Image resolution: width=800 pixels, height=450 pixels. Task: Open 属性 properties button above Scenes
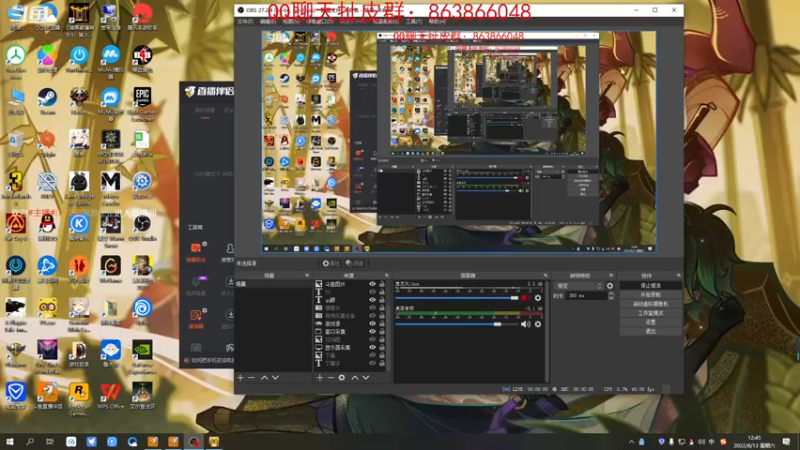331,263
